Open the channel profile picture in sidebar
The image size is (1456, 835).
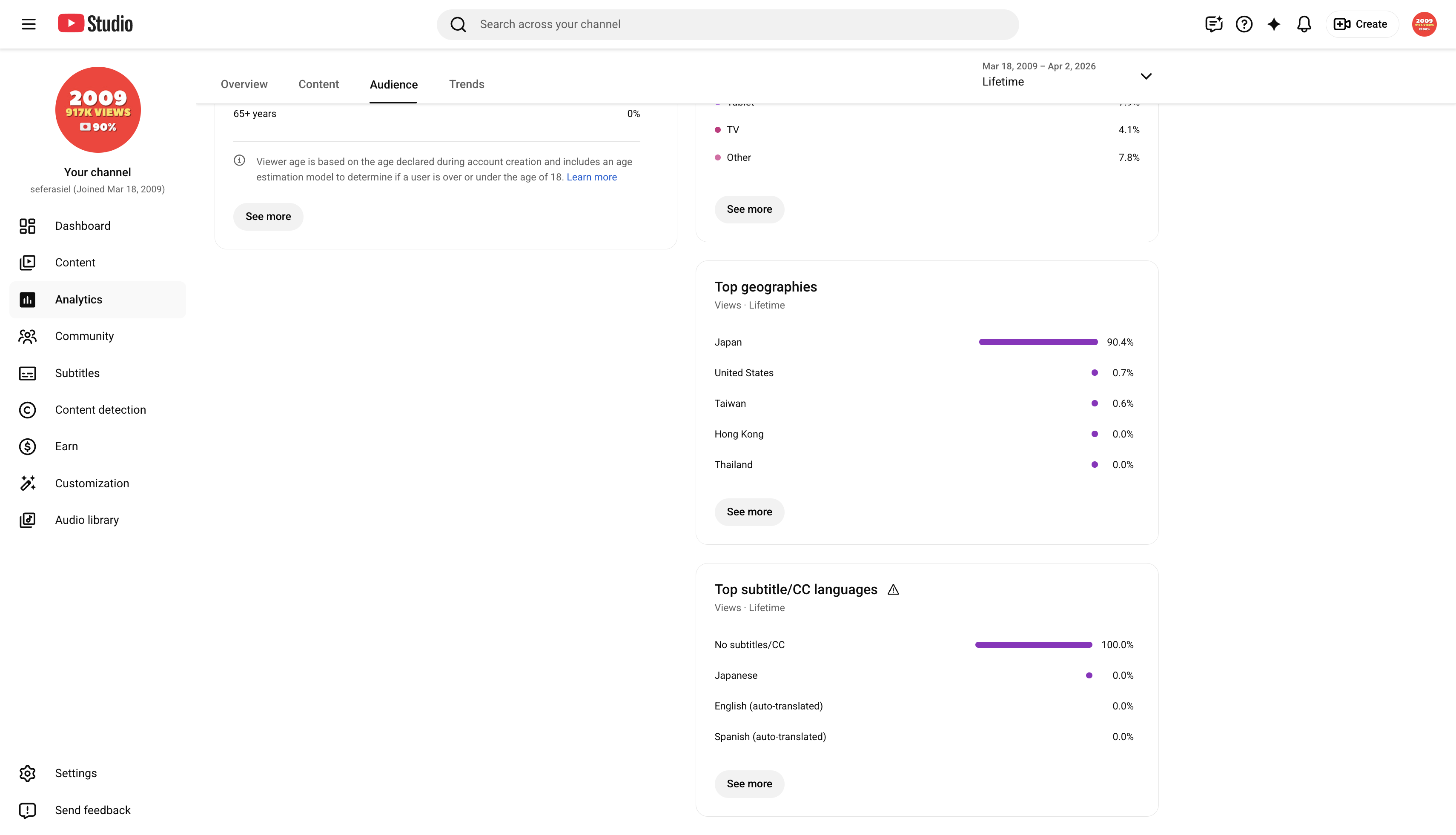[98, 109]
